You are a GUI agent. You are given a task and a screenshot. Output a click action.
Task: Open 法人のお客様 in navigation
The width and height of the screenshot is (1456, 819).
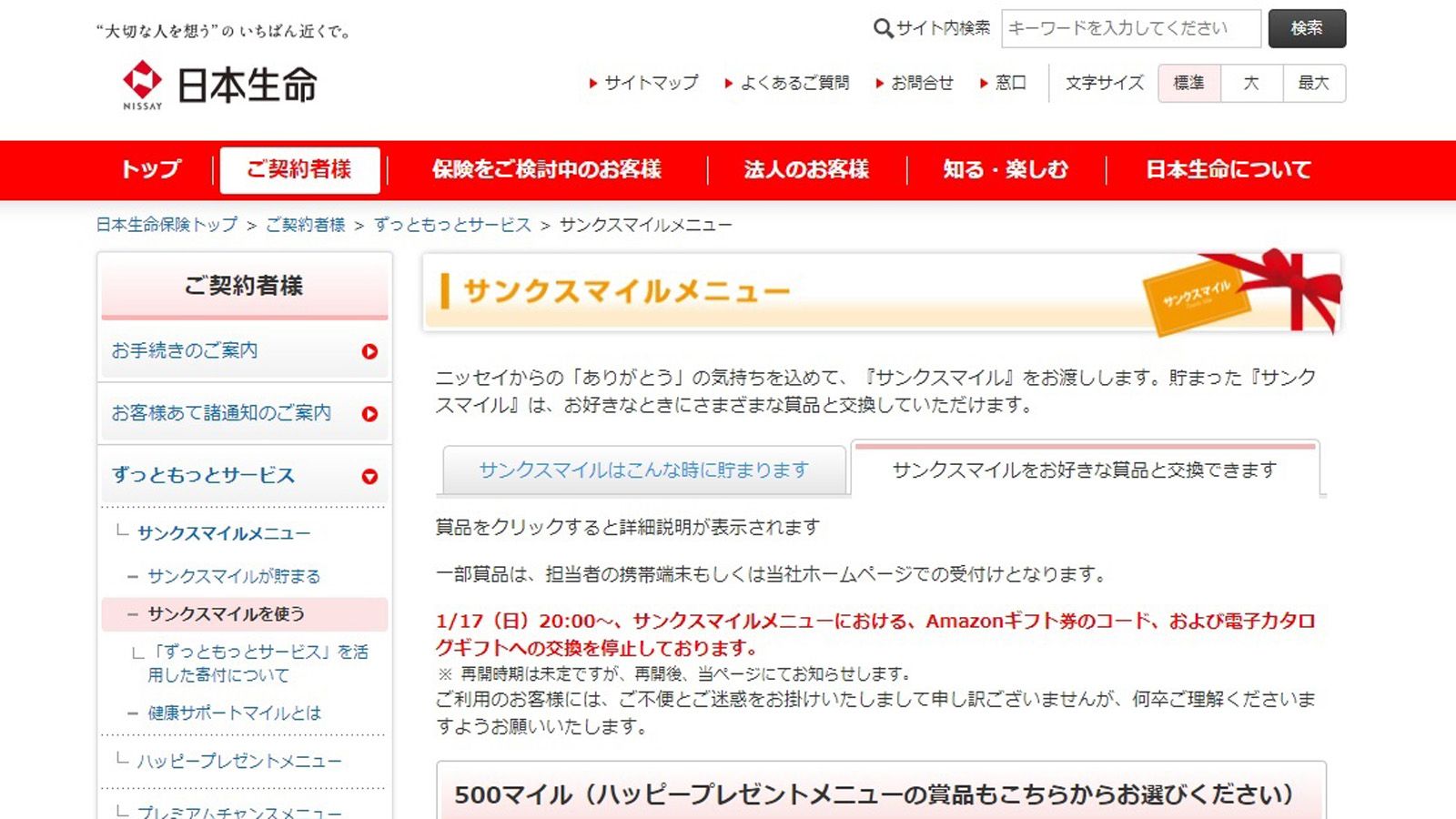pyautogui.click(x=806, y=169)
